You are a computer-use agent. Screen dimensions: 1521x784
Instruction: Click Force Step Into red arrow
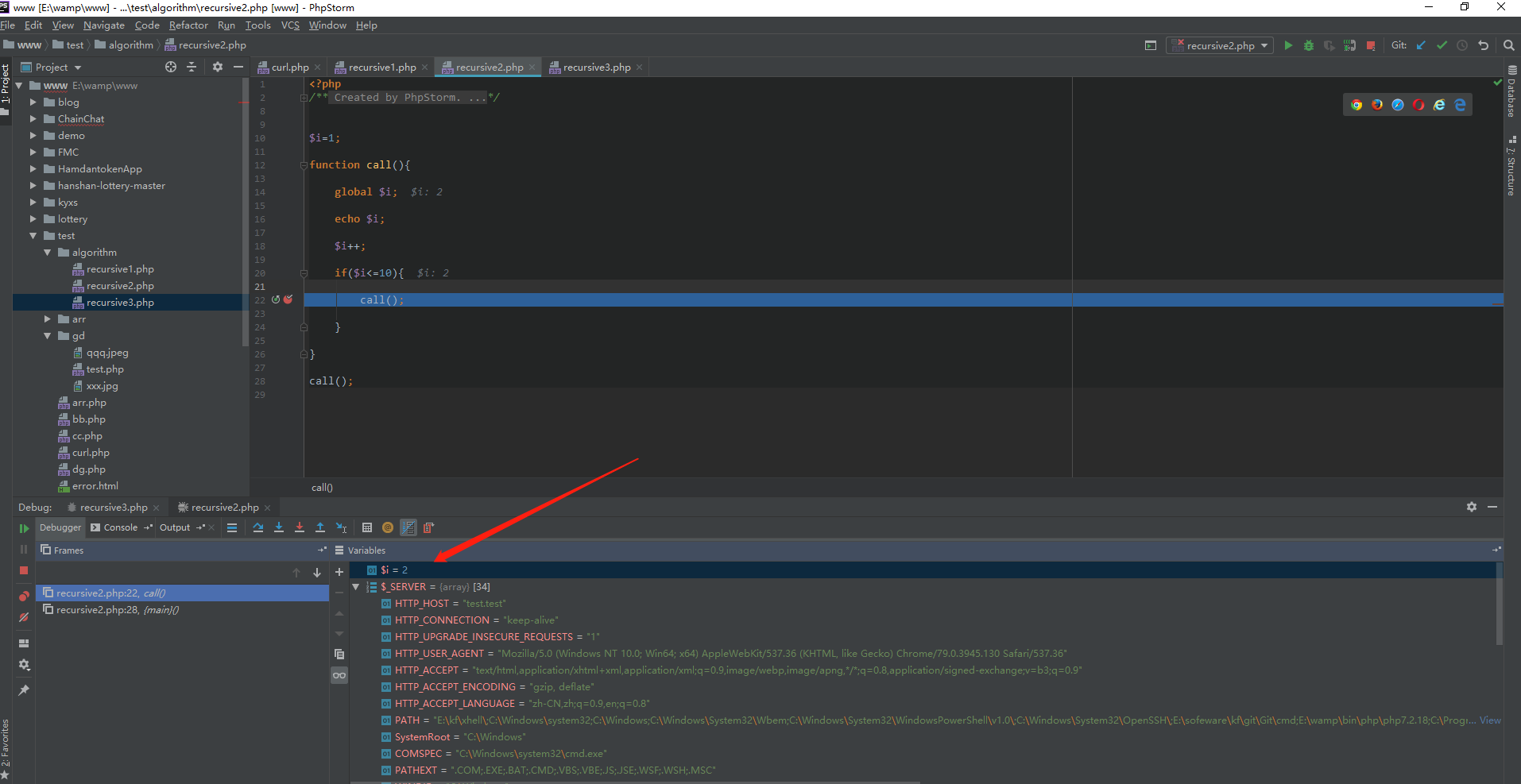(x=300, y=527)
